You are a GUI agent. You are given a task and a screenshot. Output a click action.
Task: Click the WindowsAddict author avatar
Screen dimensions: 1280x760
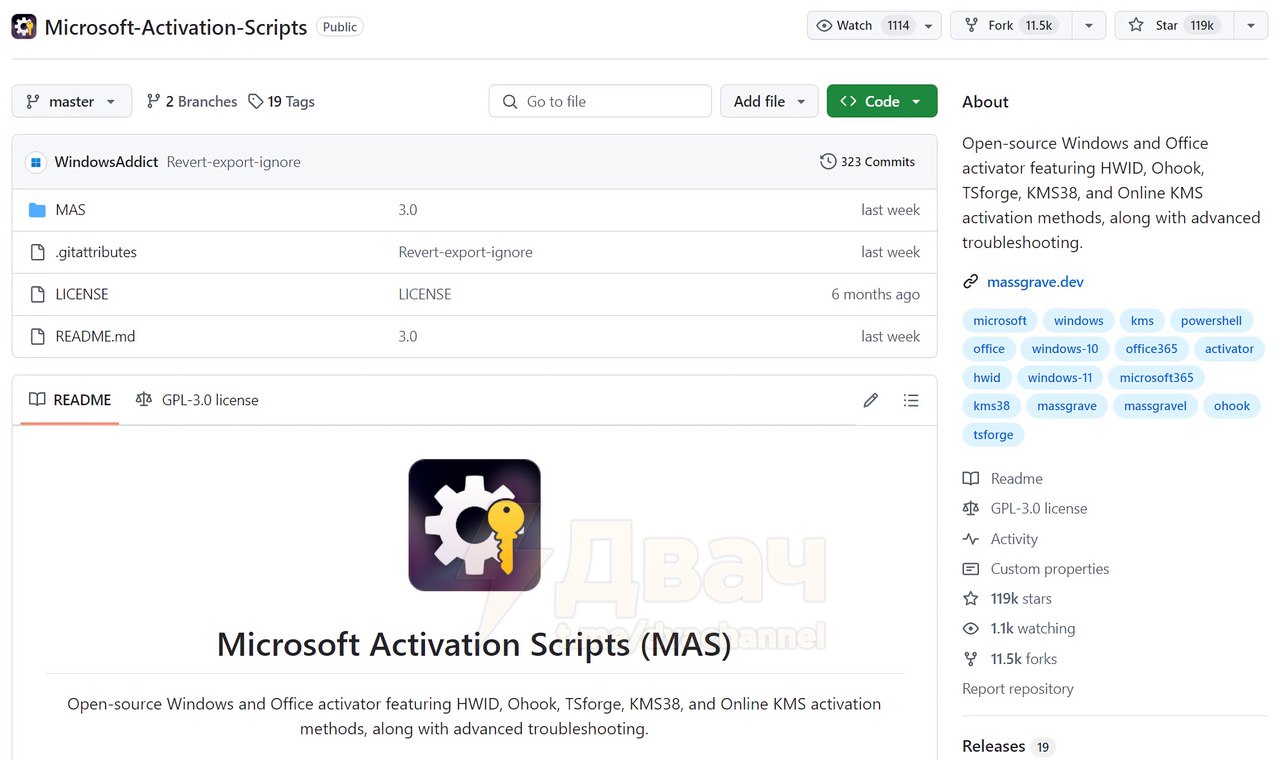pos(36,162)
